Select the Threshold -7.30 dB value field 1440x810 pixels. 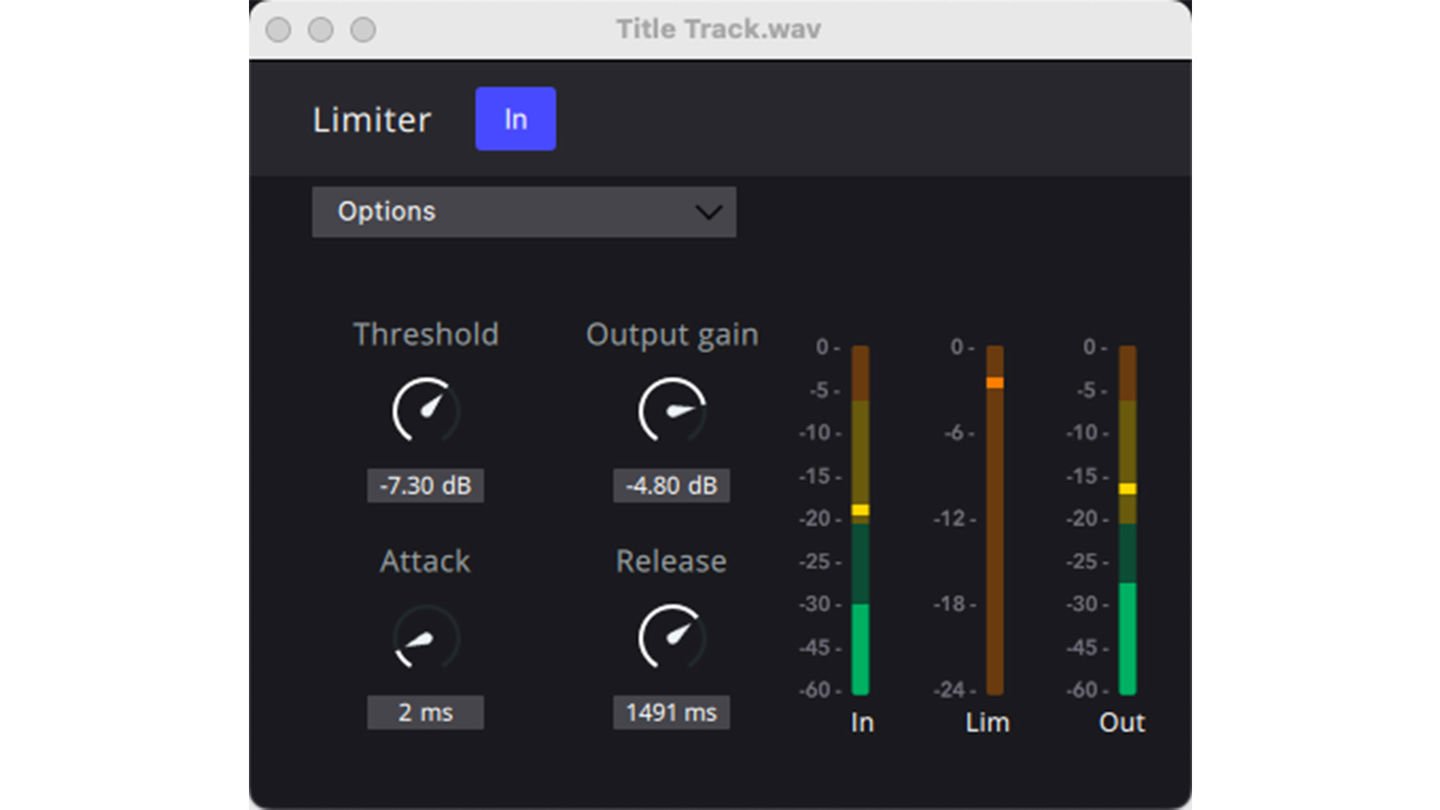[425, 486]
